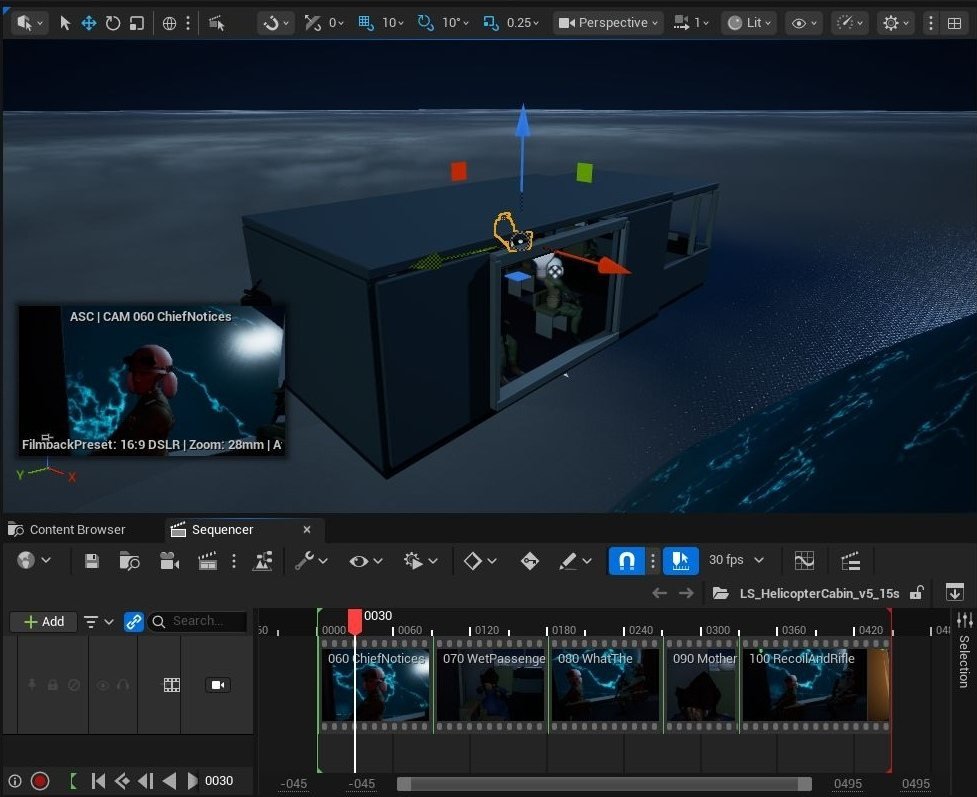The image size is (977, 797).
Task: Activate the translate (move) gizmo tool
Action: click(88, 23)
